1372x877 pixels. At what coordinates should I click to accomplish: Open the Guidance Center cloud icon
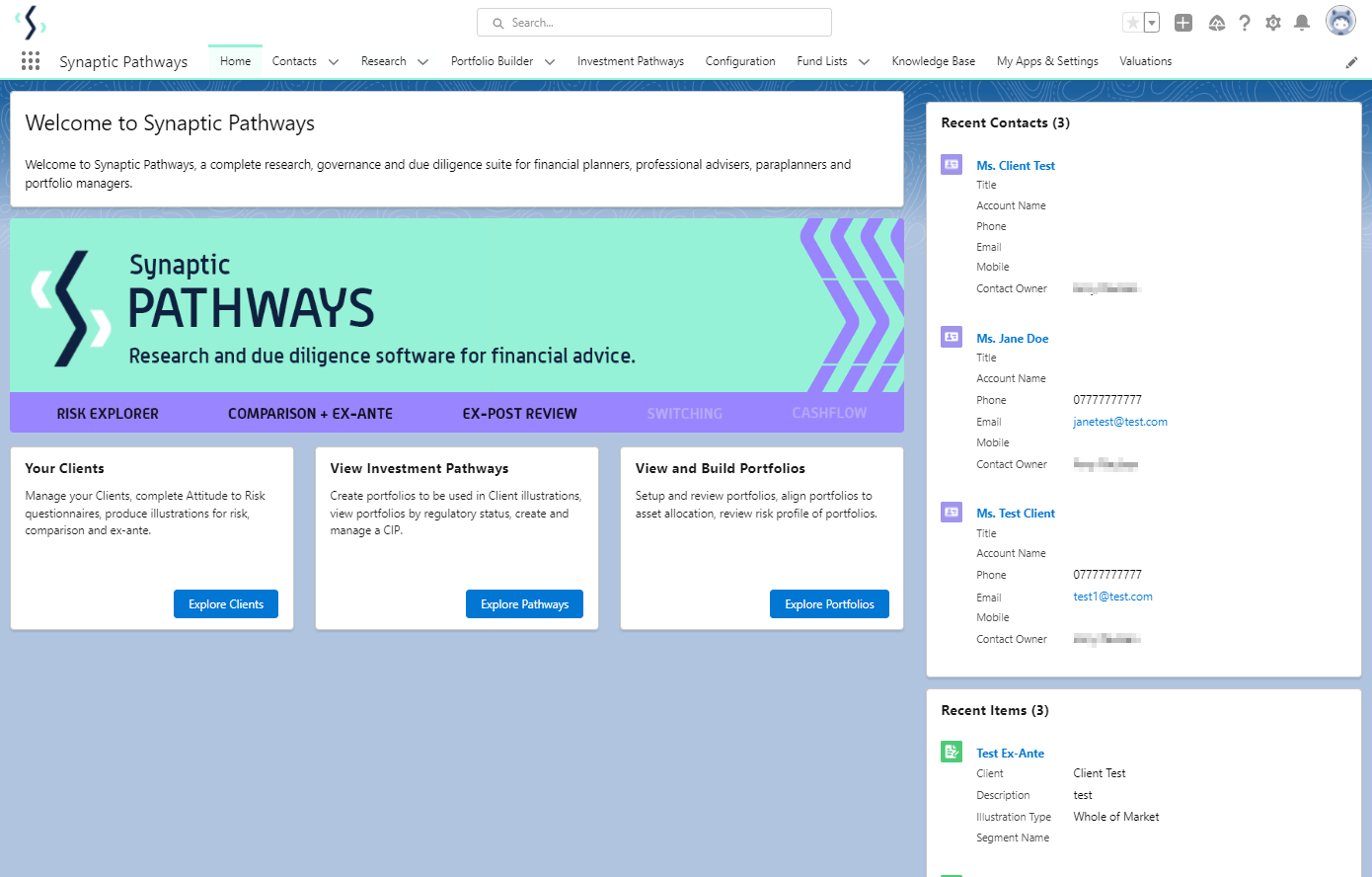[x=1217, y=23]
